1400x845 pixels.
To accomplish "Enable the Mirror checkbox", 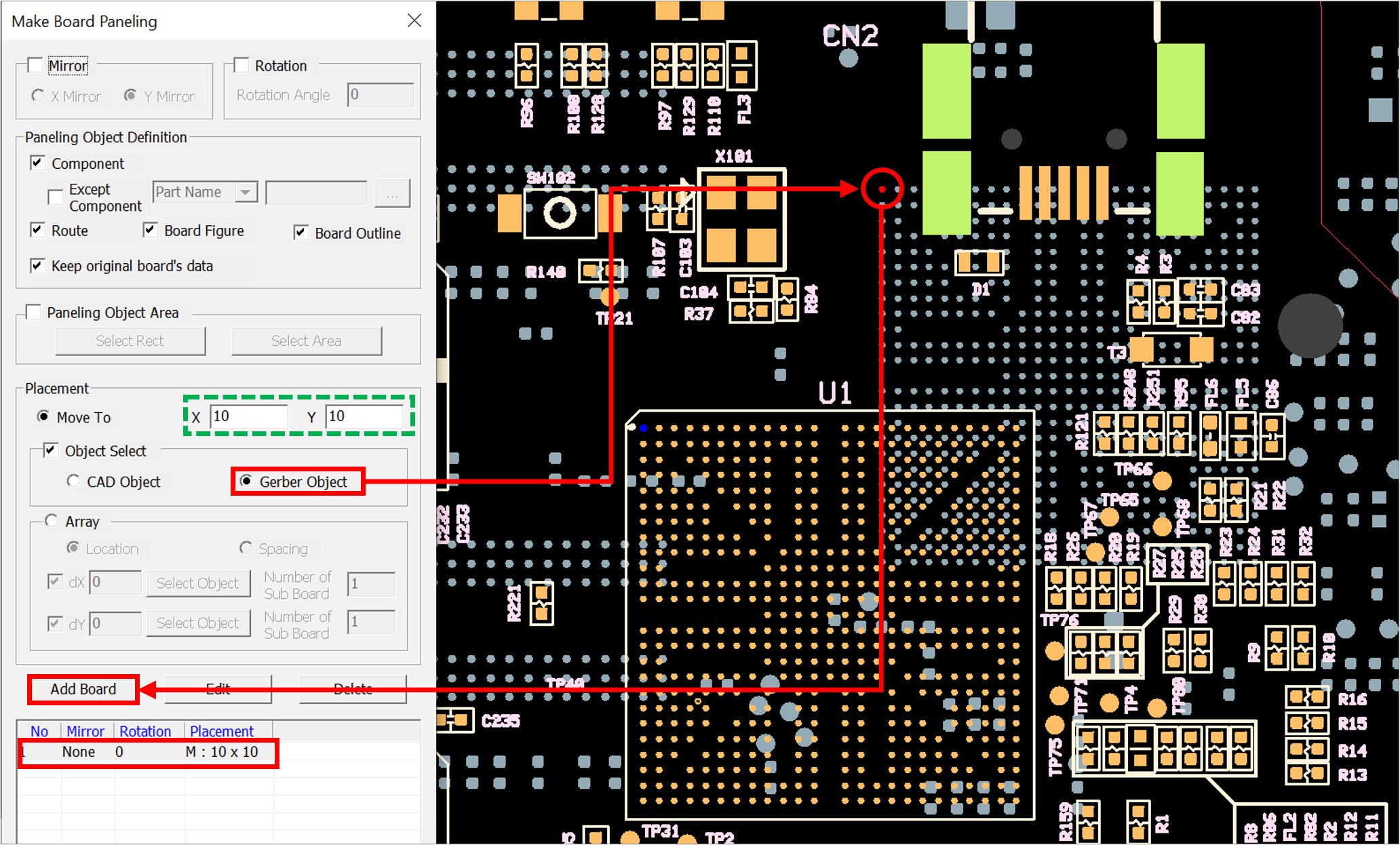I will [35, 66].
